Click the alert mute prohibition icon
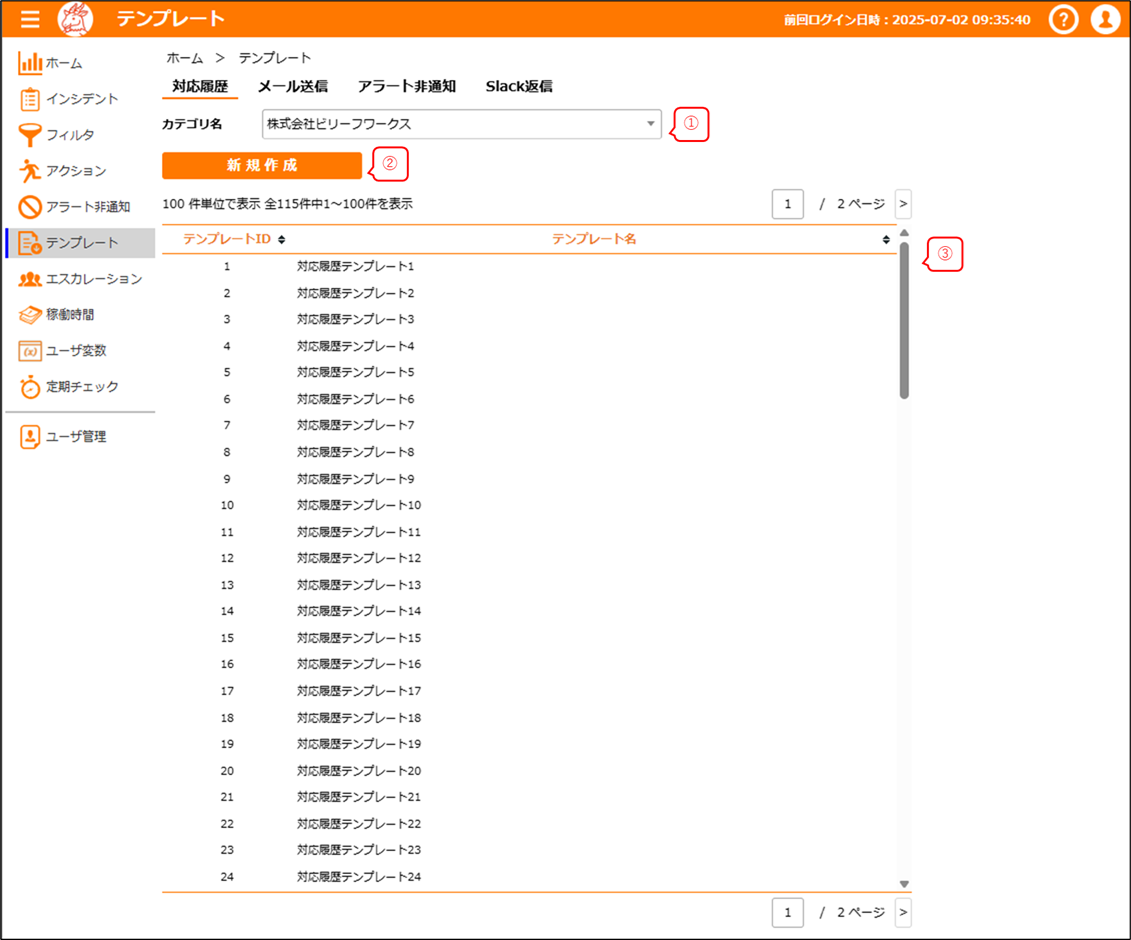The height and width of the screenshot is (940, 1131). 30,207
